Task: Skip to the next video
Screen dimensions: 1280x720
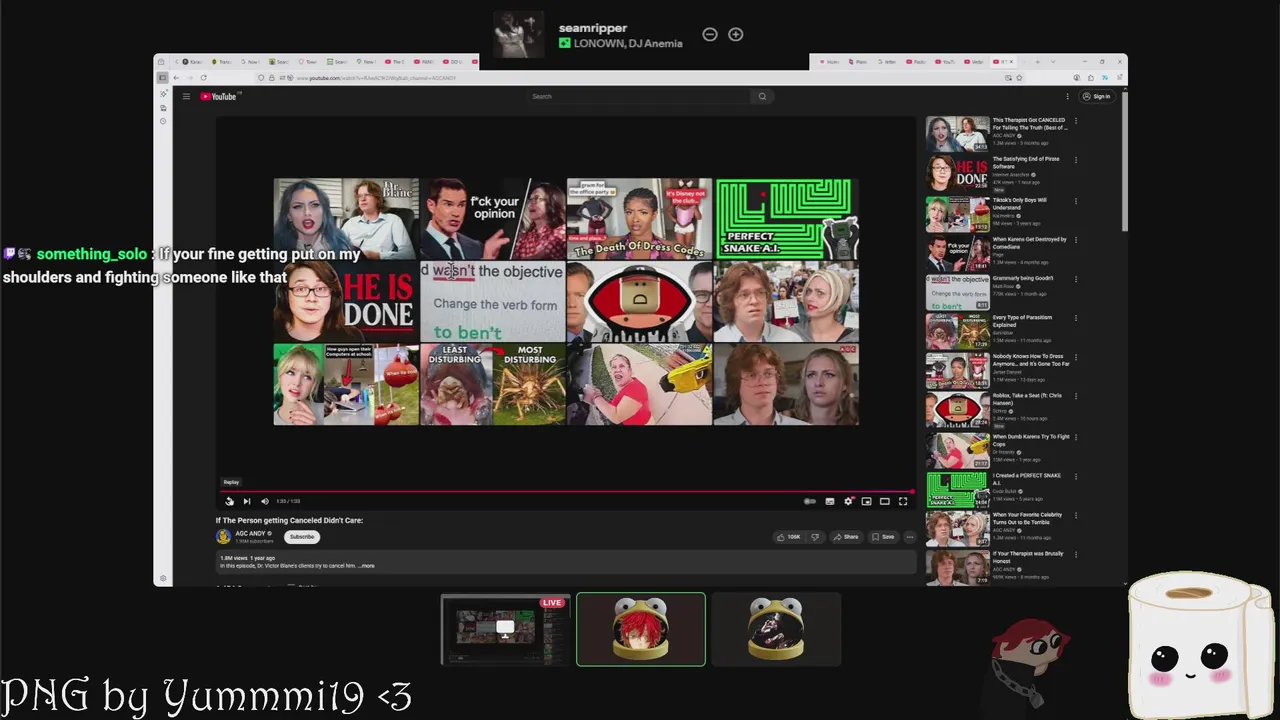Action: (x=247, y=501)
